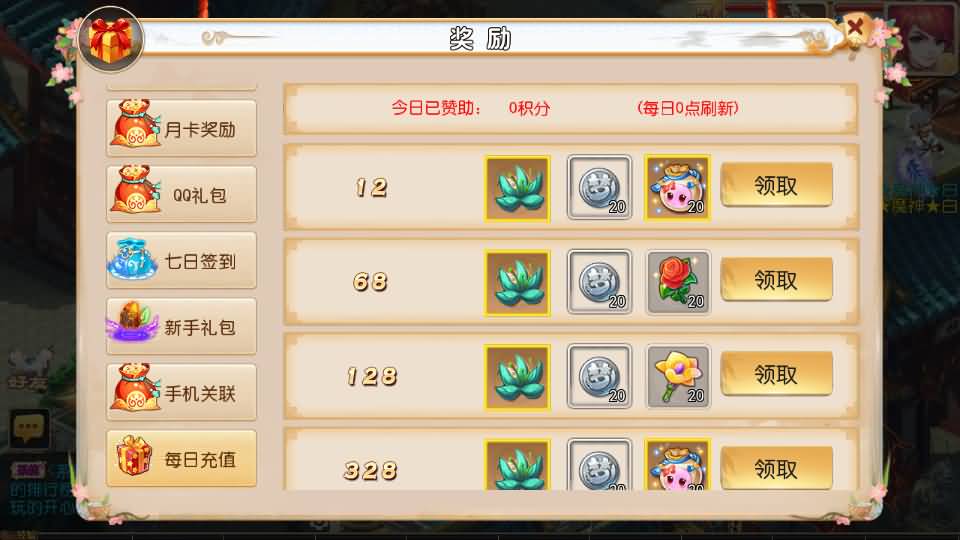
Task: Switch to the 七日签到 tab
Action: 181,260
